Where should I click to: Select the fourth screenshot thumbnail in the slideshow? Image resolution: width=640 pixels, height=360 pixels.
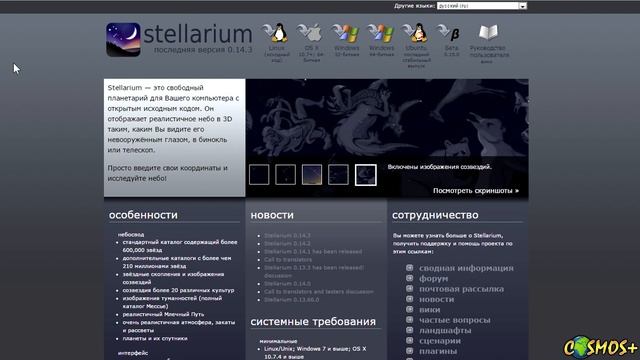338,175
